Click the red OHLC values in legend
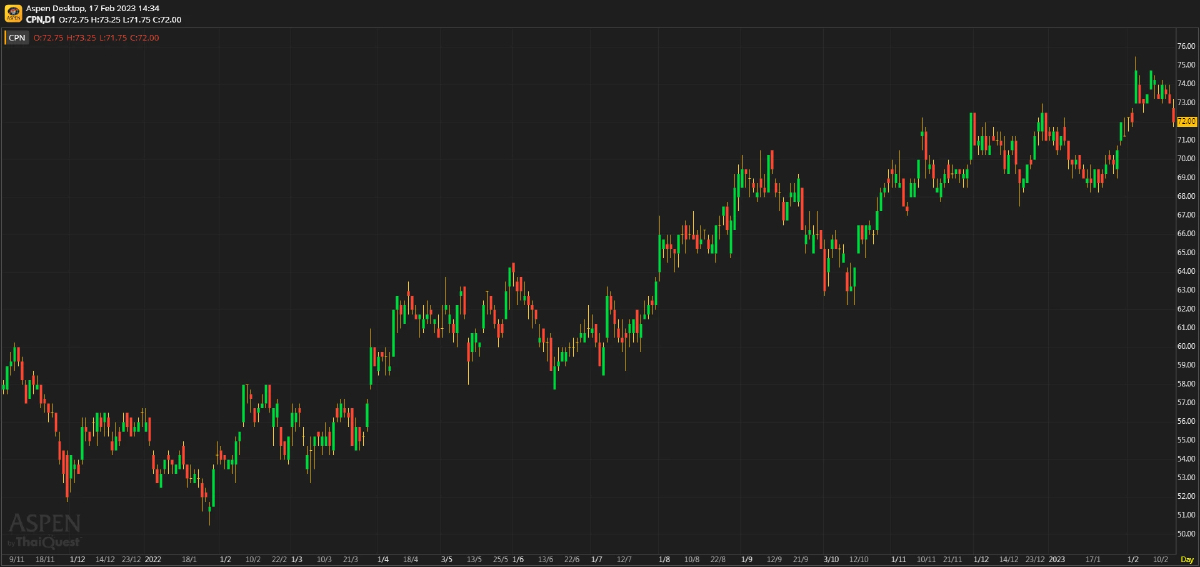The image size is (1200, 567). coord(96,38)
